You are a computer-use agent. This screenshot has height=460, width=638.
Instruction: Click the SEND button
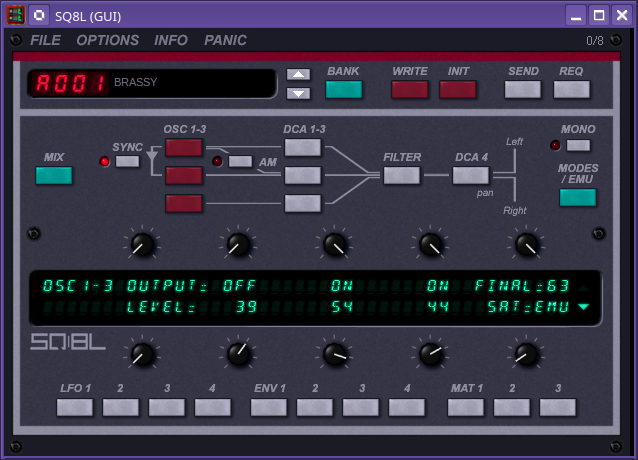coord(523,90)
